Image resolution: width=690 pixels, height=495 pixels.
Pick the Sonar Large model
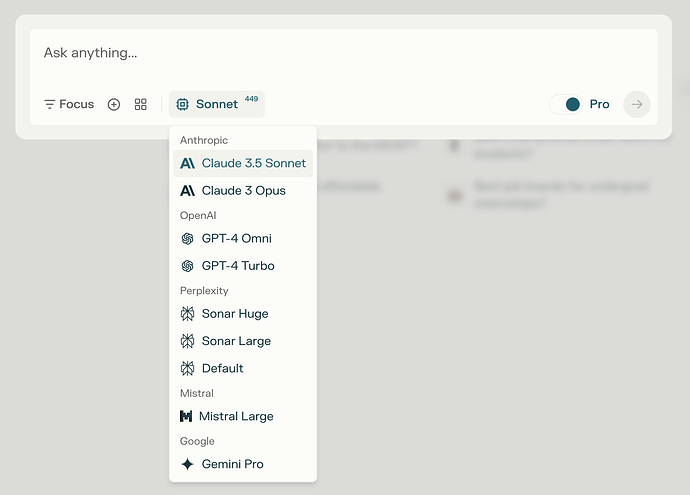[243, 341]
